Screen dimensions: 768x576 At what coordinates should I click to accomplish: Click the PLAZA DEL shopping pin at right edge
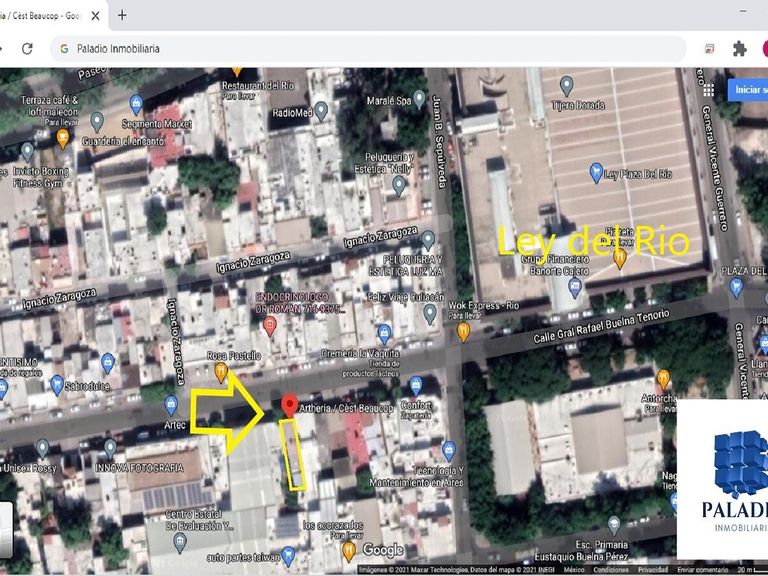pos(736,287)
